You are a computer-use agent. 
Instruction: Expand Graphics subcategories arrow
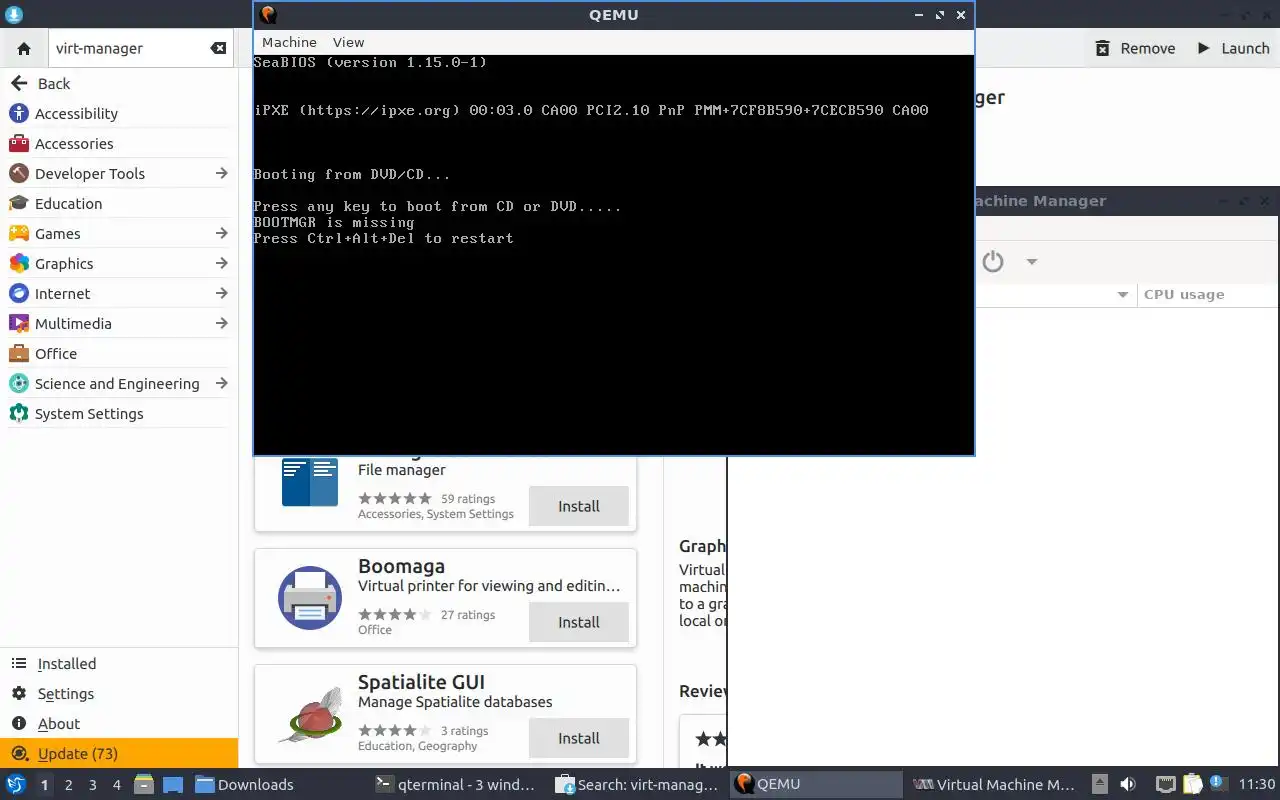coord(221,263)
